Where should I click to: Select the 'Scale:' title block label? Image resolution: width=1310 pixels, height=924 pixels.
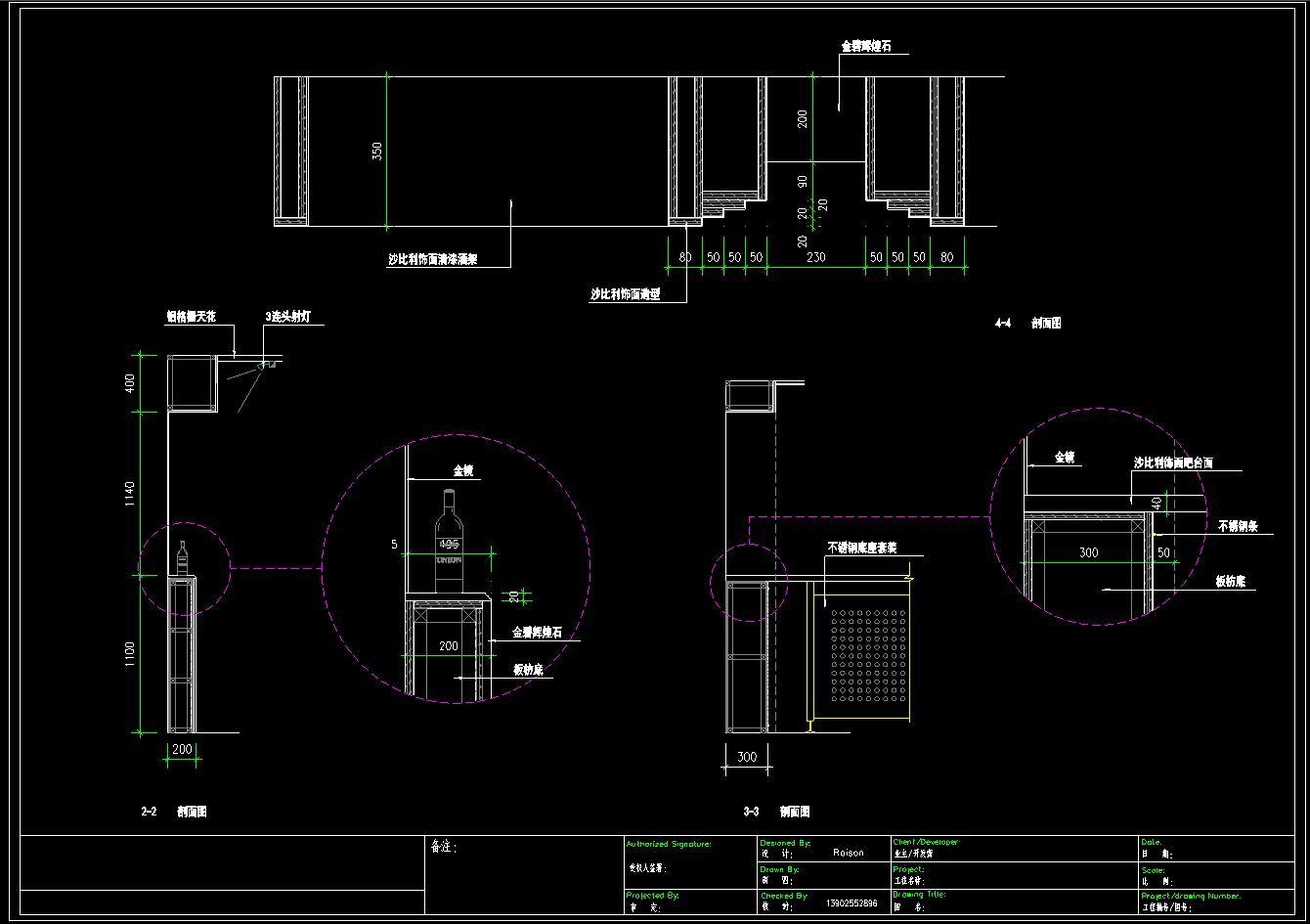[x=1153, y=870]
